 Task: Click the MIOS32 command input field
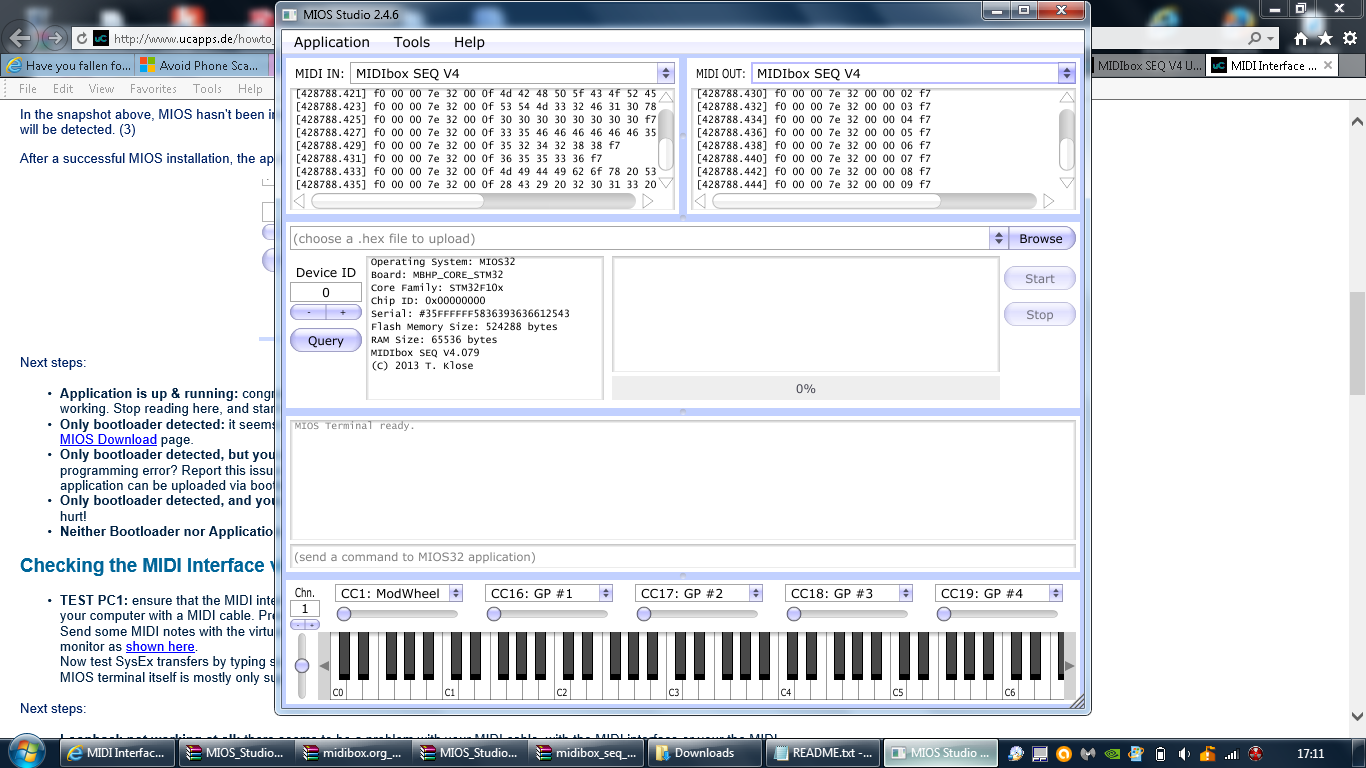[682, 556]
